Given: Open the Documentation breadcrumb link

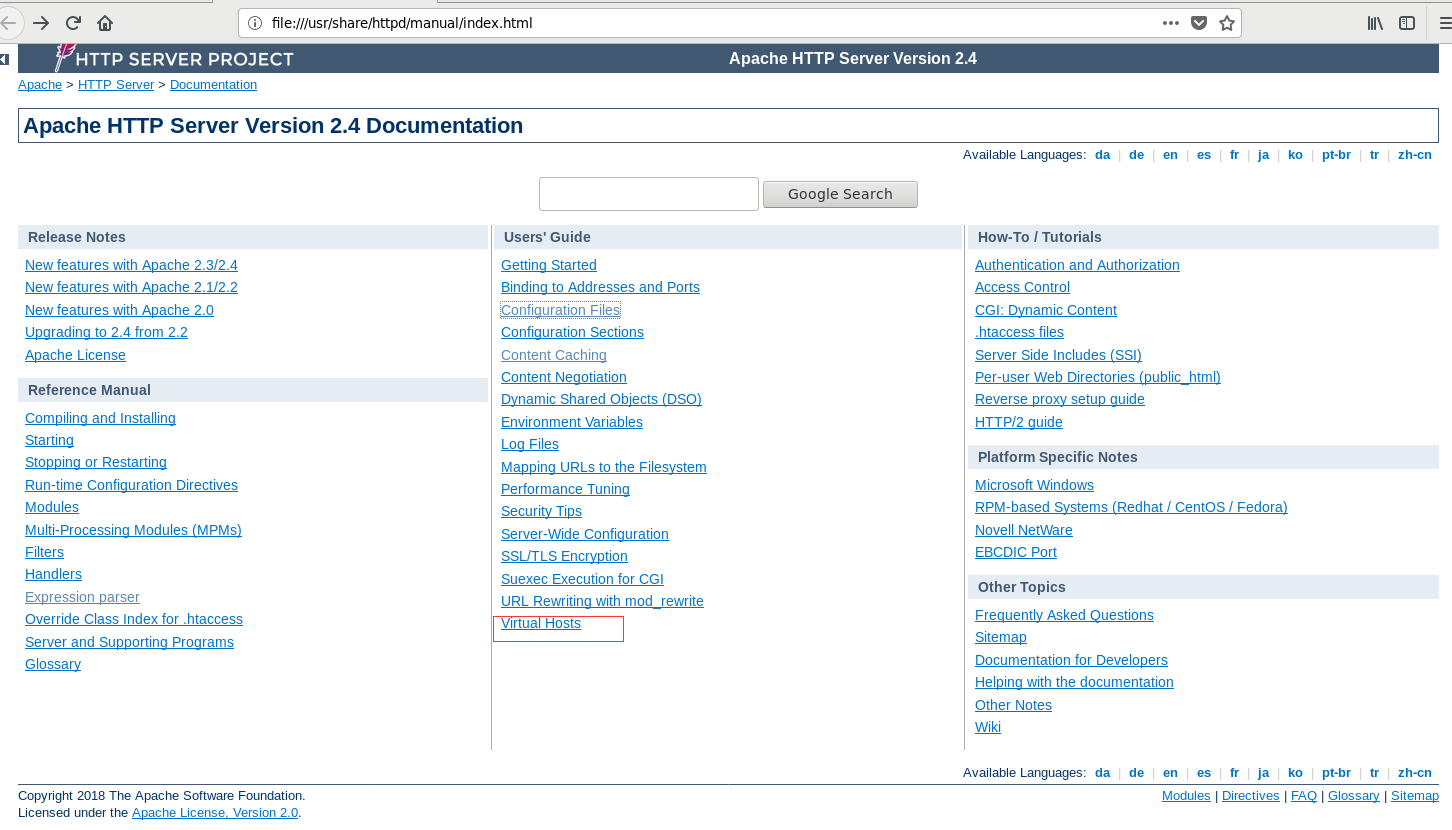Looking at the screenshot, I should pos(213,85).
